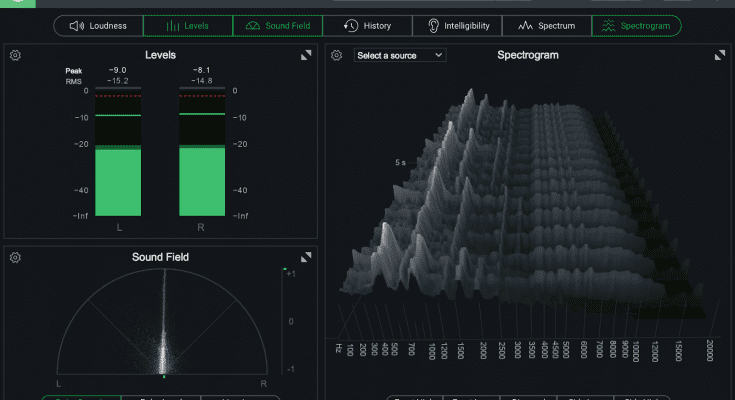Screen dimensions: 735x400
Task: Expand the Sound Field panel to full view
Action: pyautogui.click(x=306, y=258)
